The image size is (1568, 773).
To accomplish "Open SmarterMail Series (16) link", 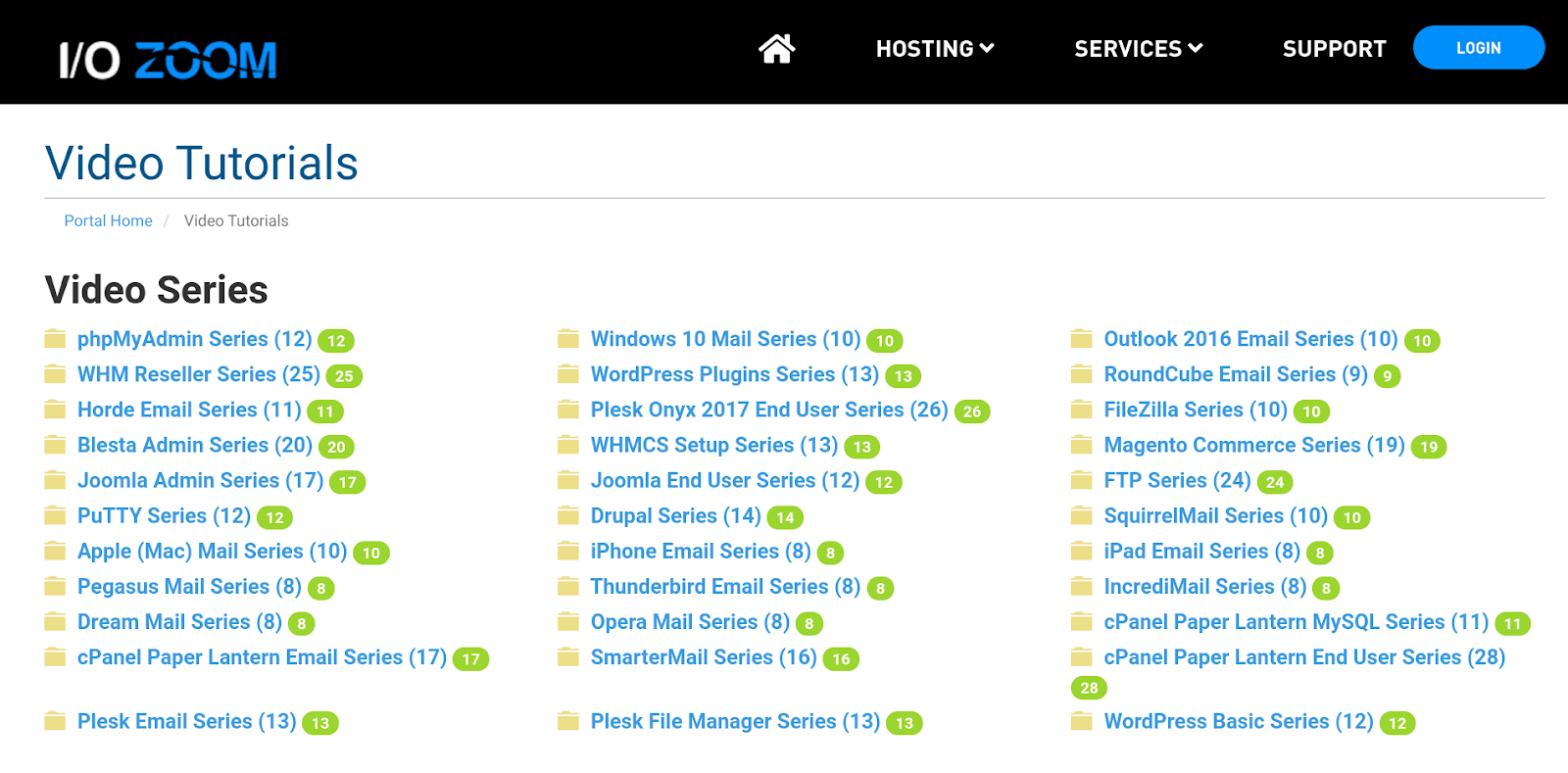I will click(x=704, y=657).
